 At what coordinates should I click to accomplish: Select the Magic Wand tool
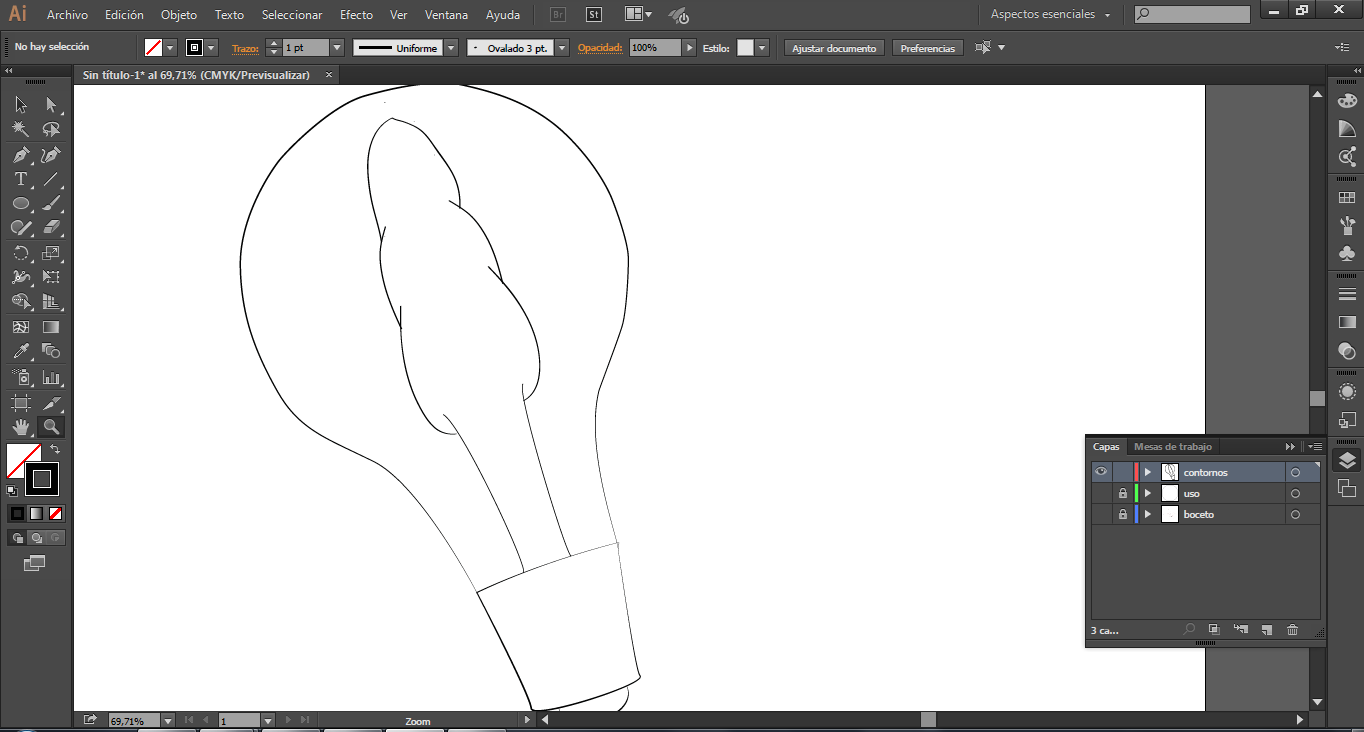21,130
